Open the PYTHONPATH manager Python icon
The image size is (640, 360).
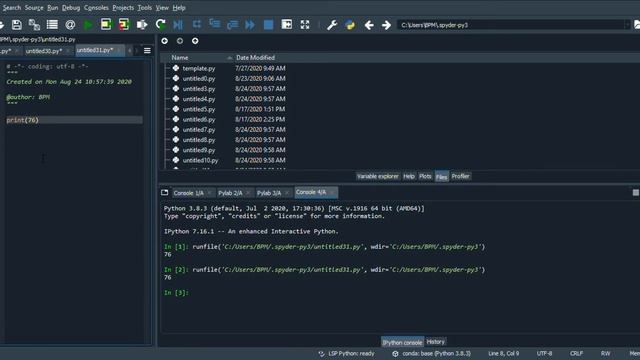tap(350, 25)
